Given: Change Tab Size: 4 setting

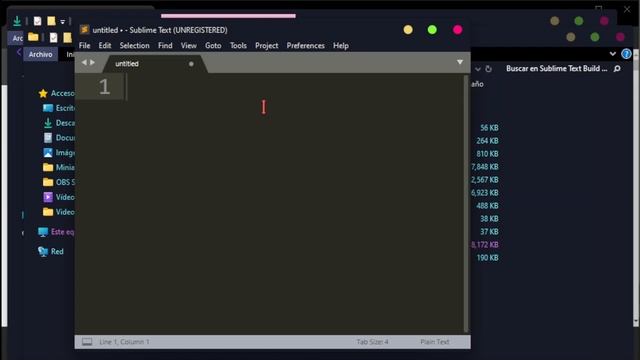Looking at the screenshot, I should 372,342.
